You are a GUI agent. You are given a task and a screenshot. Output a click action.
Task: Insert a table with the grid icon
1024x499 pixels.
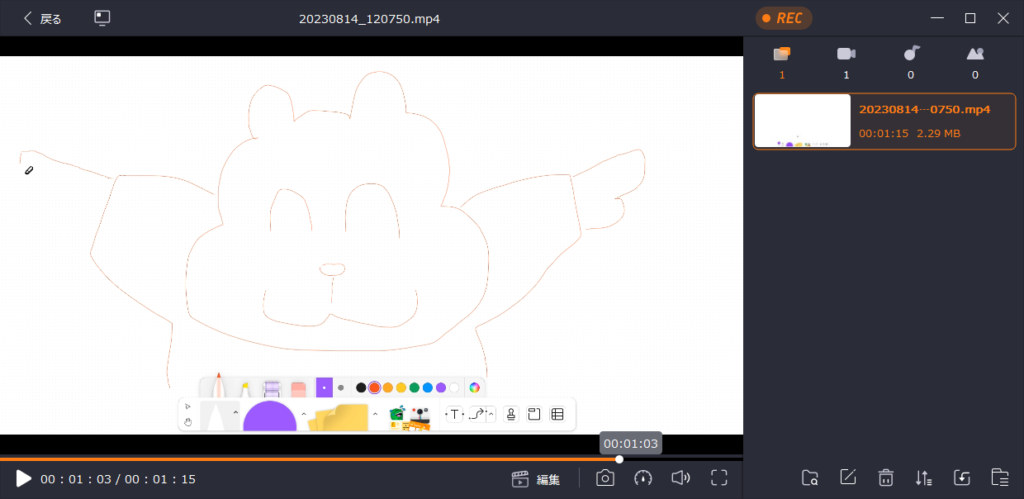pyautogui.click(x=557, y=414)
